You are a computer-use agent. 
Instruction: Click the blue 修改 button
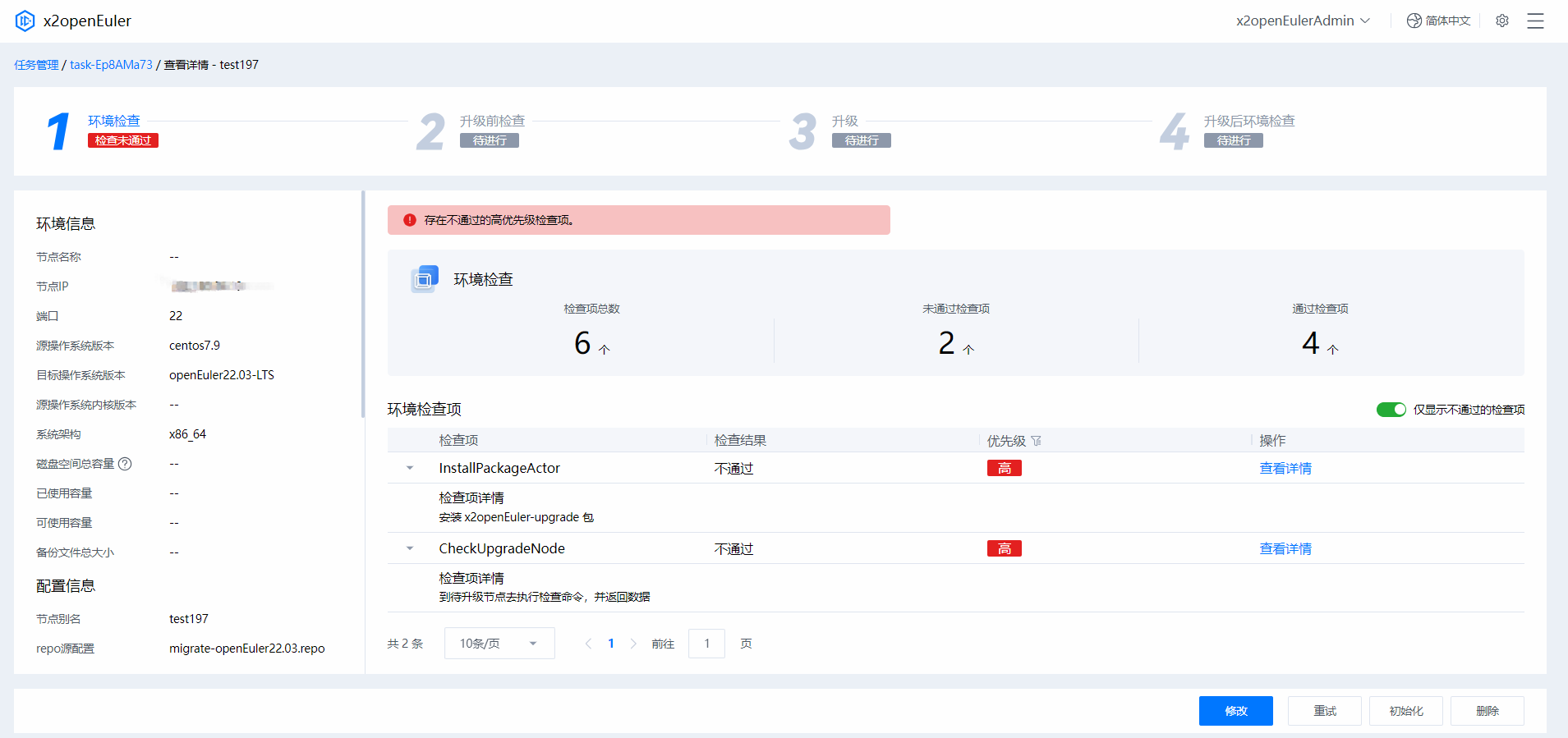(x=1235, y=711)
